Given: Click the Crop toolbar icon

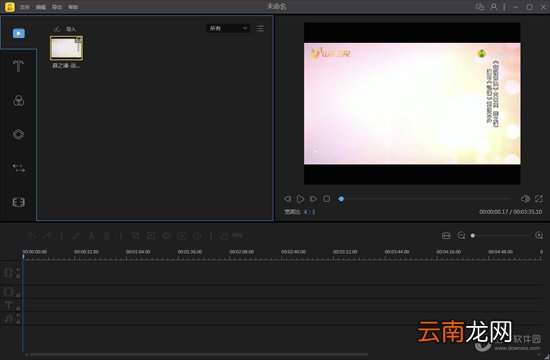Looking at the screenshot, I should point(135,236).
